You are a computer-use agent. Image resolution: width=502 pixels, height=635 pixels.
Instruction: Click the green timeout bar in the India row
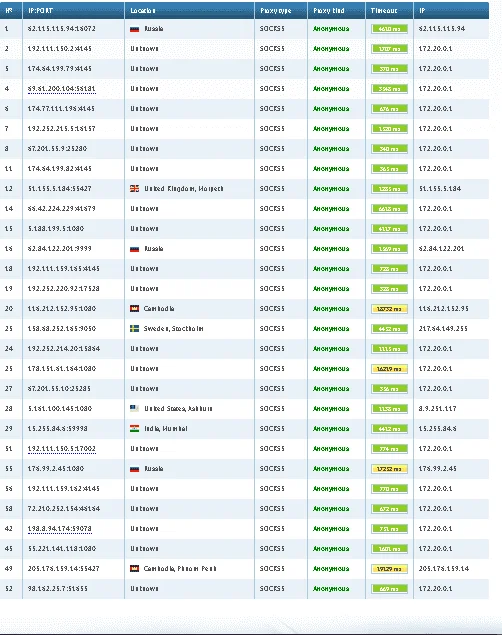click(389, 428)
